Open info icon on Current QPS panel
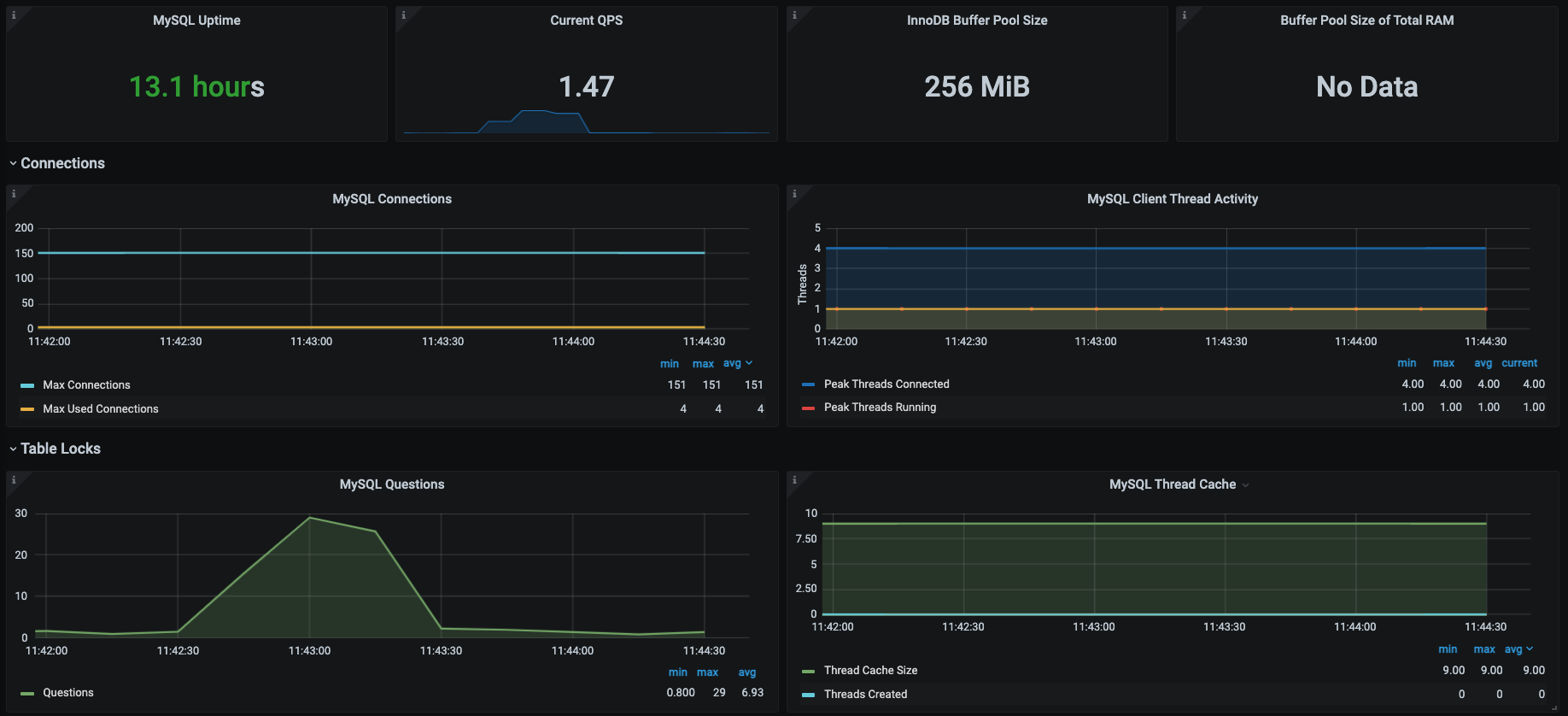The image size is (1568, 716). (404, 15)
